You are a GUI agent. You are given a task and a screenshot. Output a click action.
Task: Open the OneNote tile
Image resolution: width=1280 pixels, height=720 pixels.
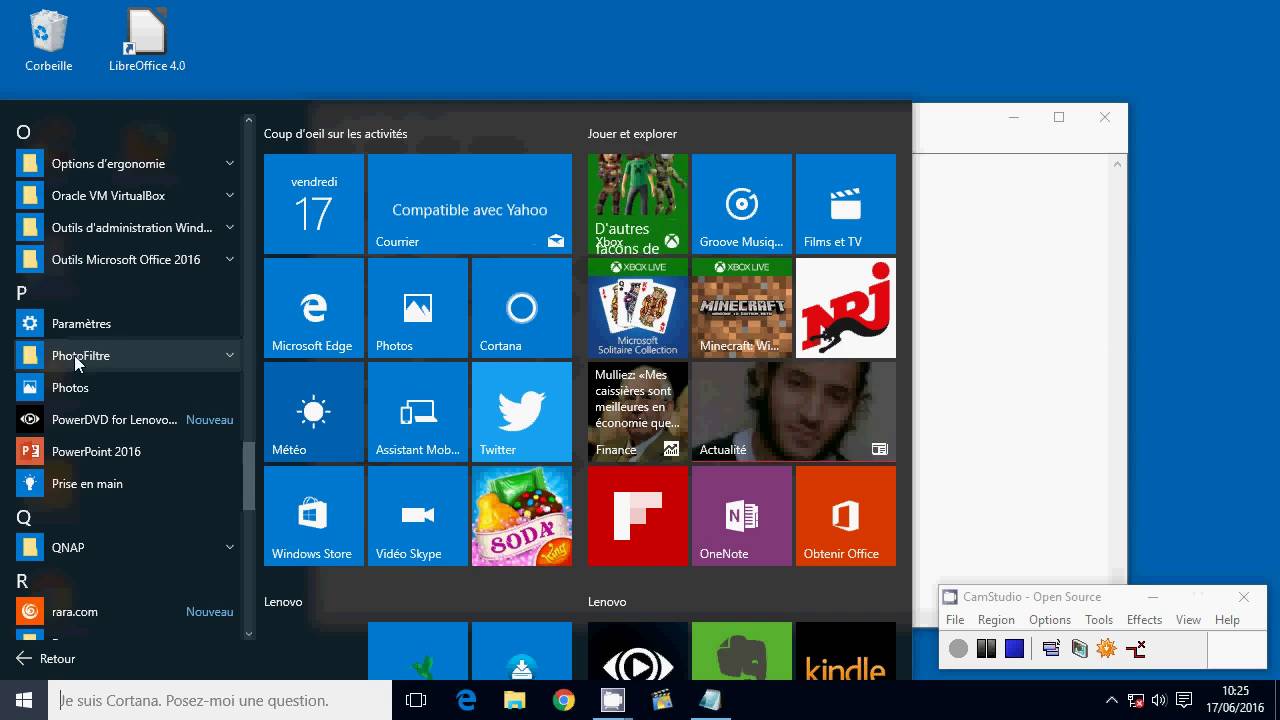click(x=742, y=516)
